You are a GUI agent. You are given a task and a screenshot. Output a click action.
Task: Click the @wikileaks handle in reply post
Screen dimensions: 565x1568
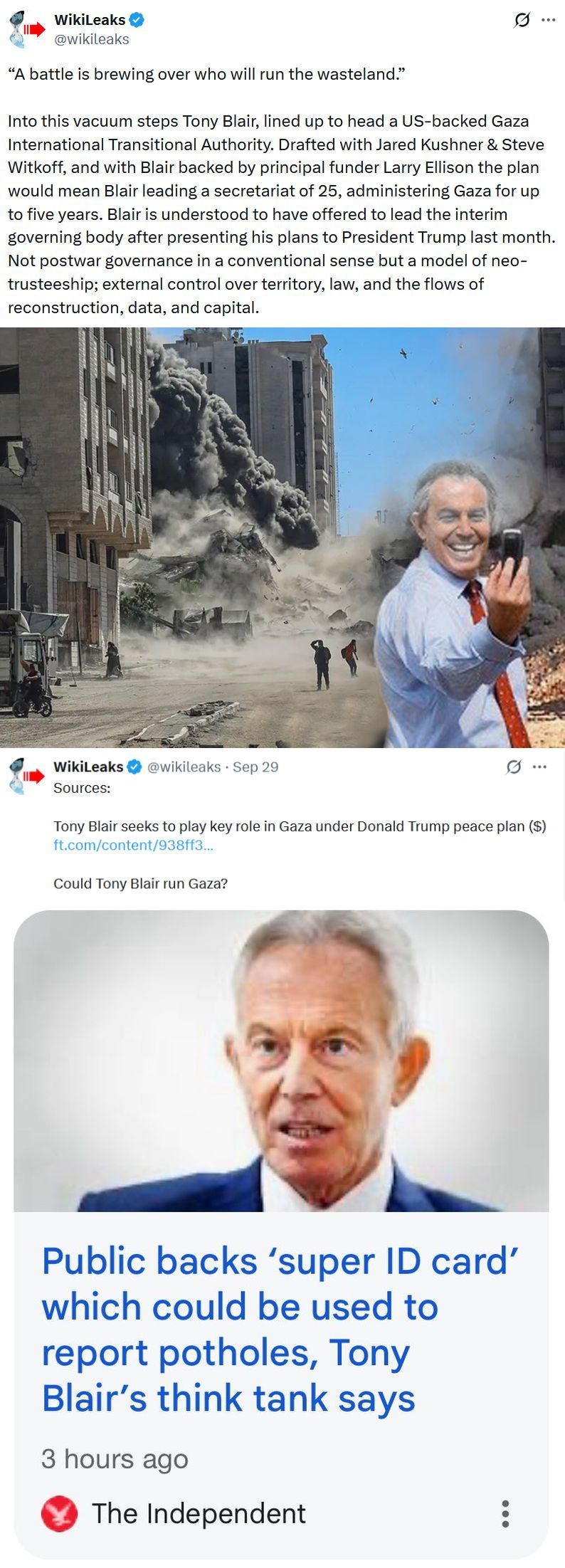[184, 767]
